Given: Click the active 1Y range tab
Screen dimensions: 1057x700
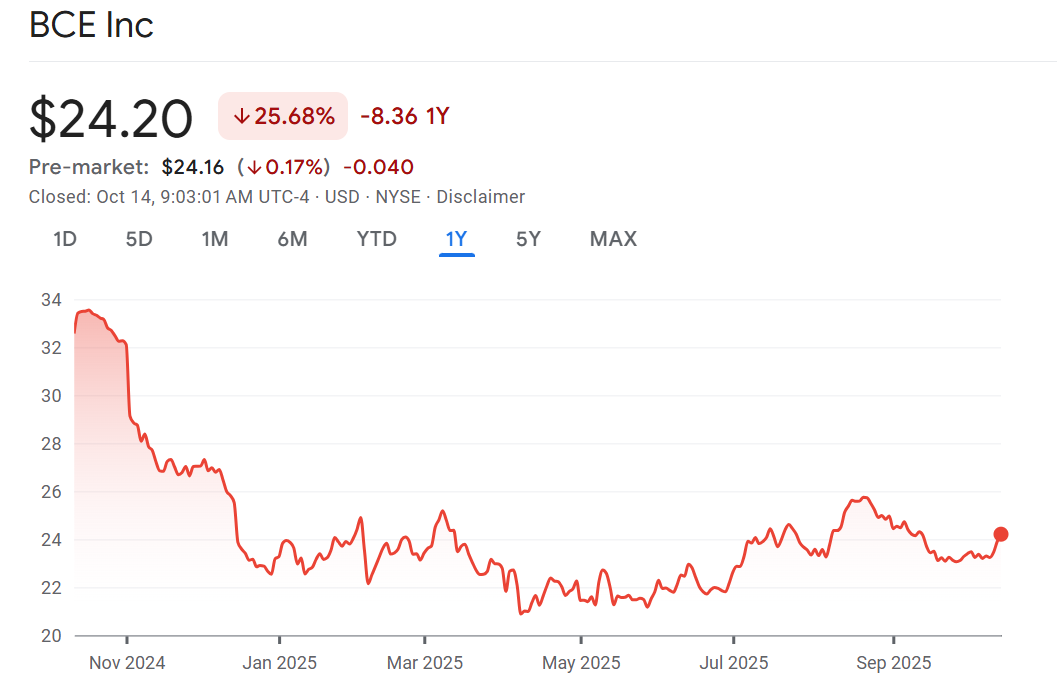Looking at the screenshot, I should point(456,239).
